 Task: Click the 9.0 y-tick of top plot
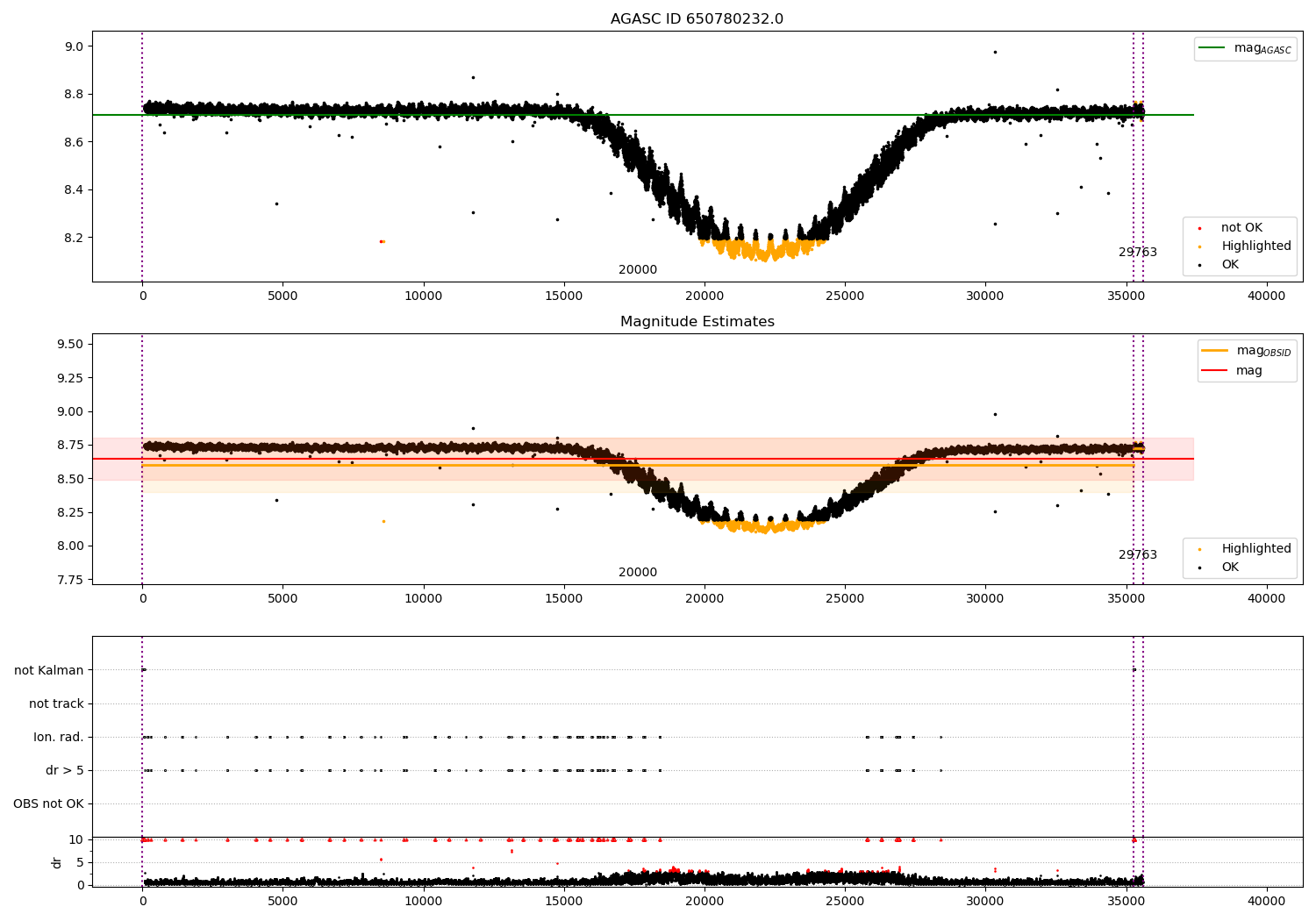tap(74, 46)
